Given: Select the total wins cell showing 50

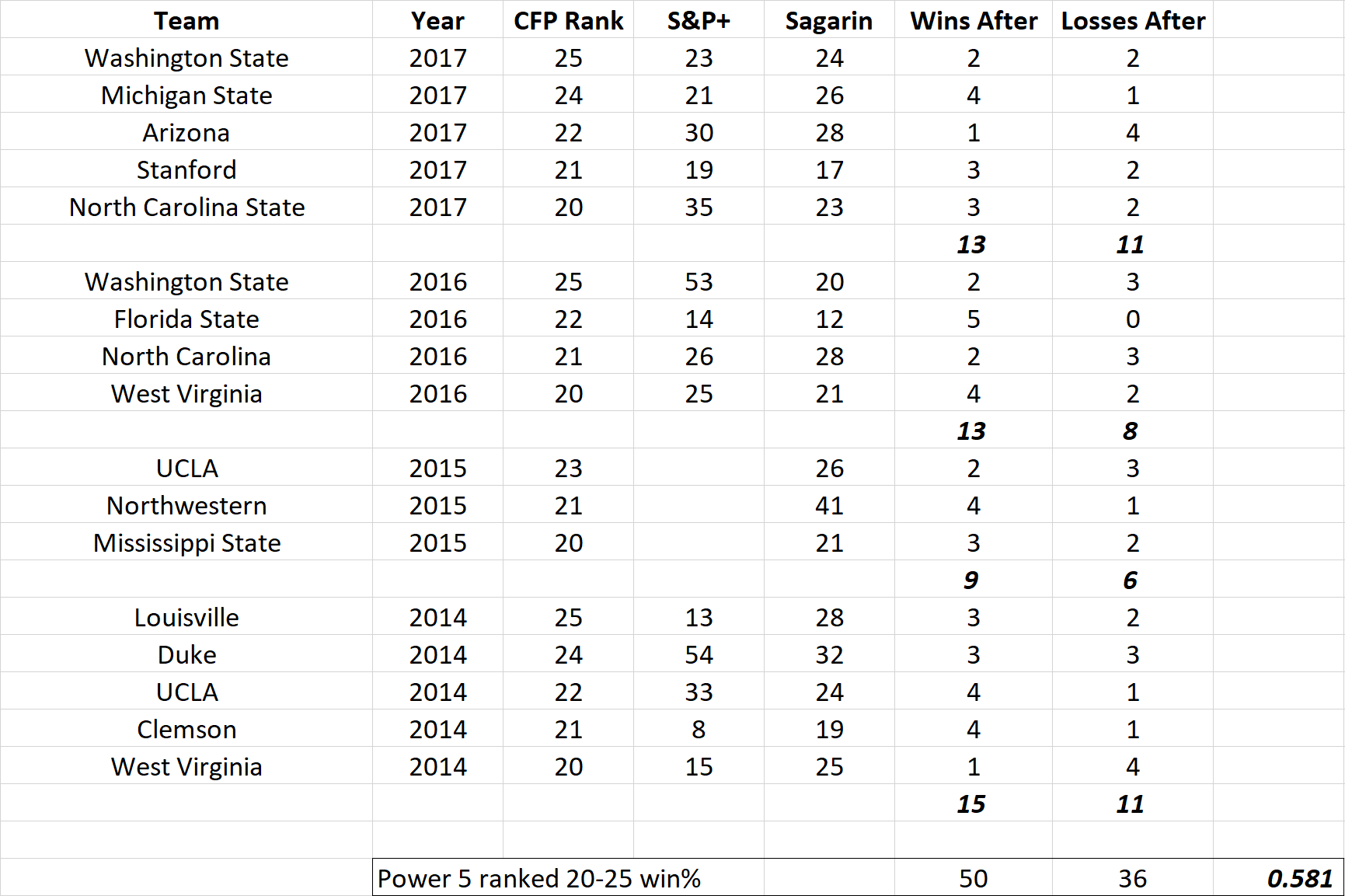Looking at the screenshot, I should point(974,877).
